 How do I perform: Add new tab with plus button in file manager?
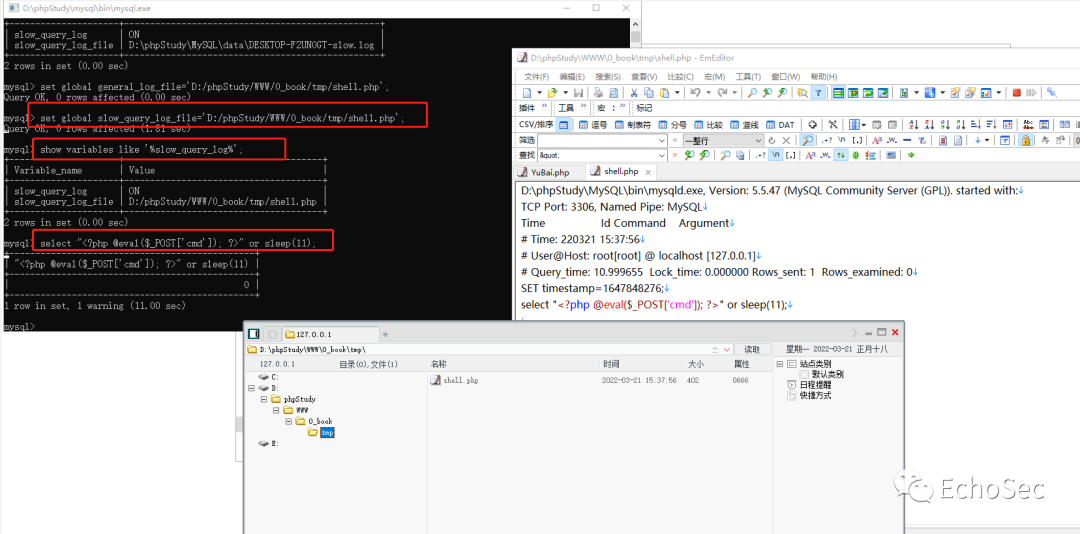click(385, 334)
